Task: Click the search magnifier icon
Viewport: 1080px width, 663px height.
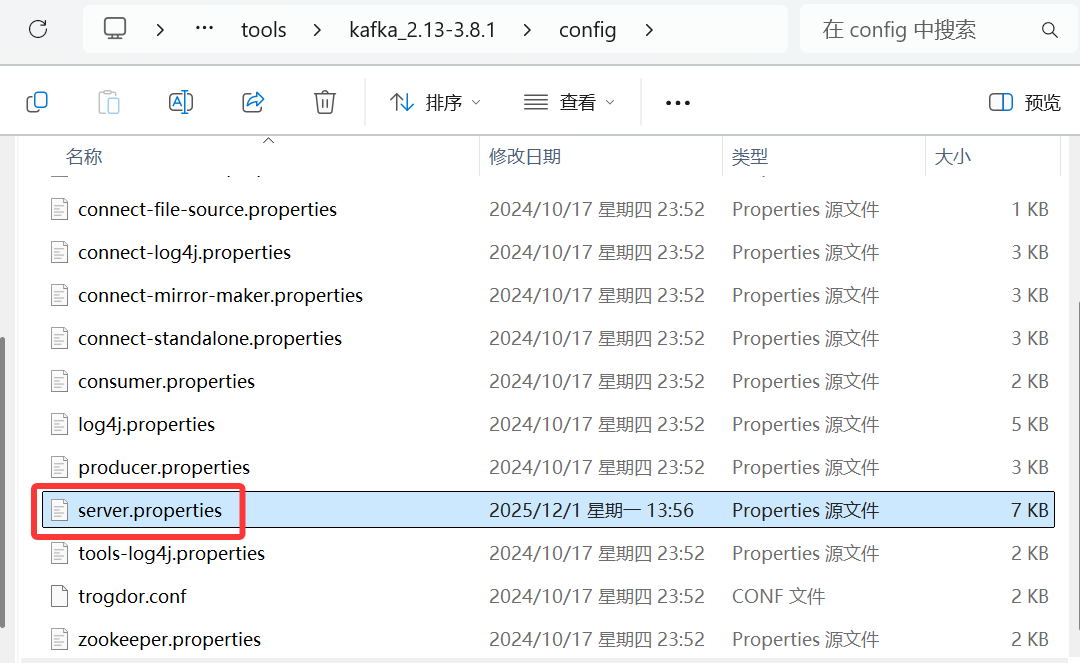Action: [1049, 30]
